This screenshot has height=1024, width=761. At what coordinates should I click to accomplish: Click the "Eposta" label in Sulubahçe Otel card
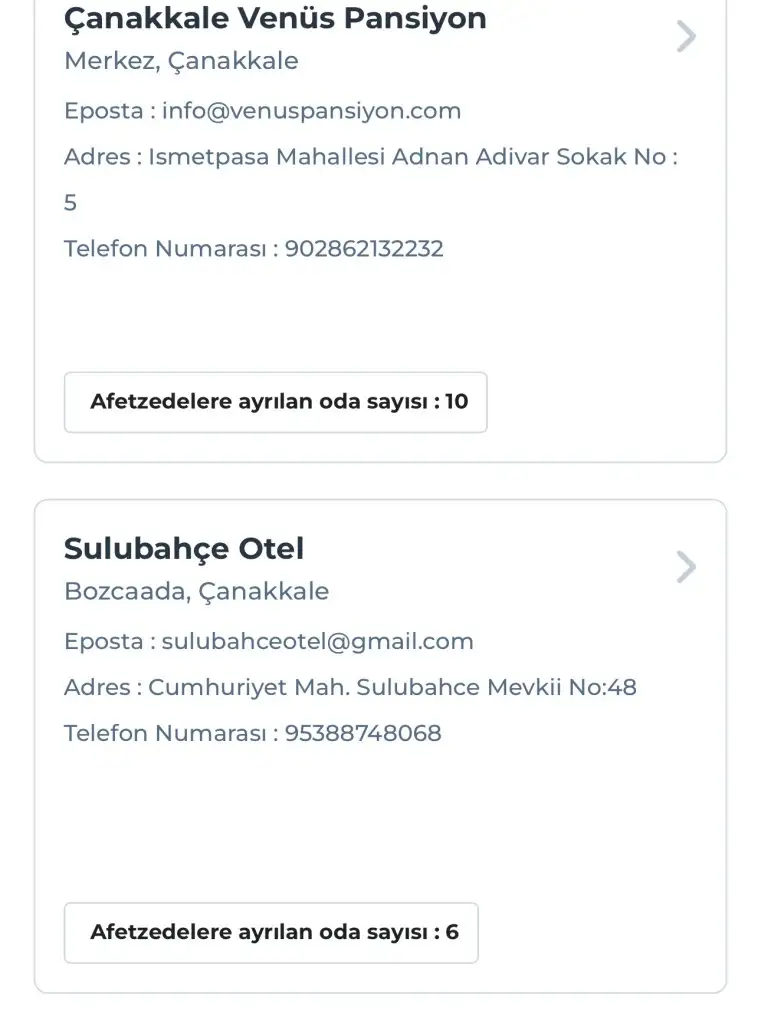[103, 641]
